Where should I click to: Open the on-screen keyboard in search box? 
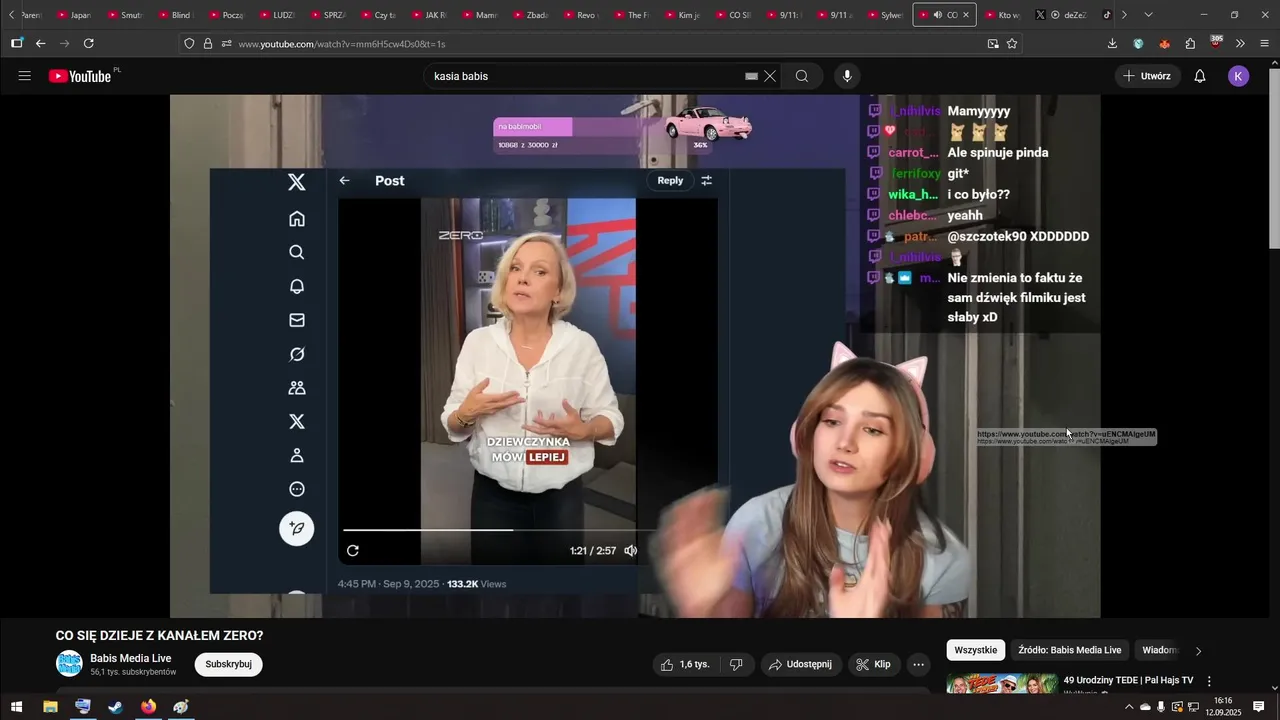click(x=752, y=76)
